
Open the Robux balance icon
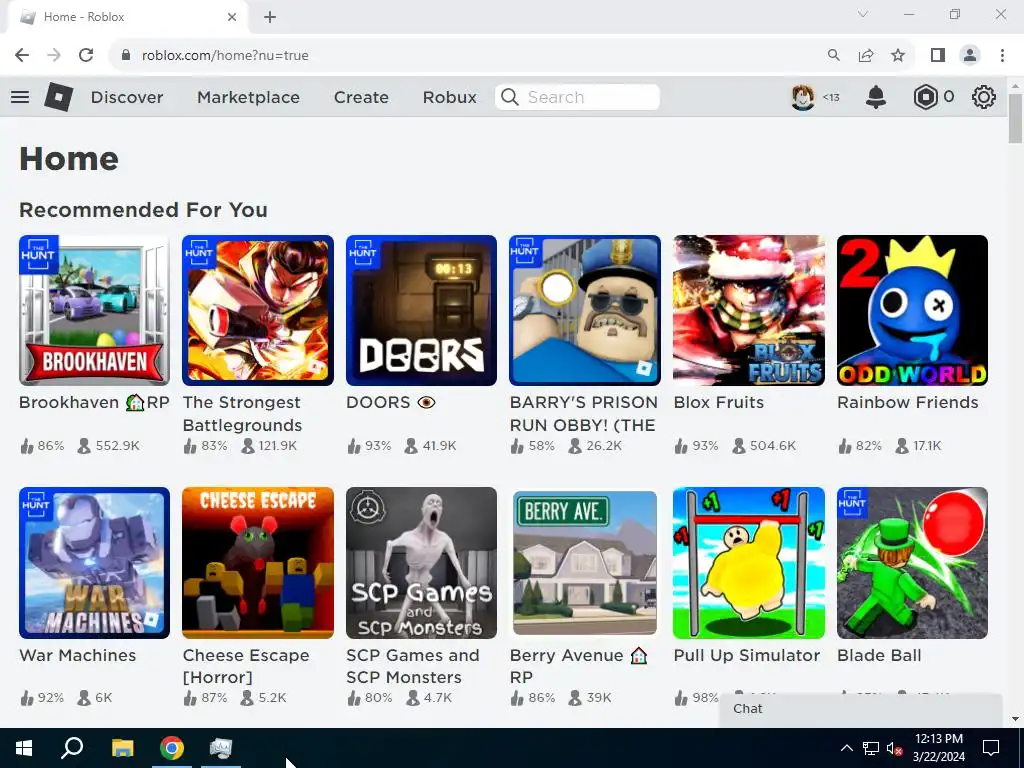pos(925,97)
